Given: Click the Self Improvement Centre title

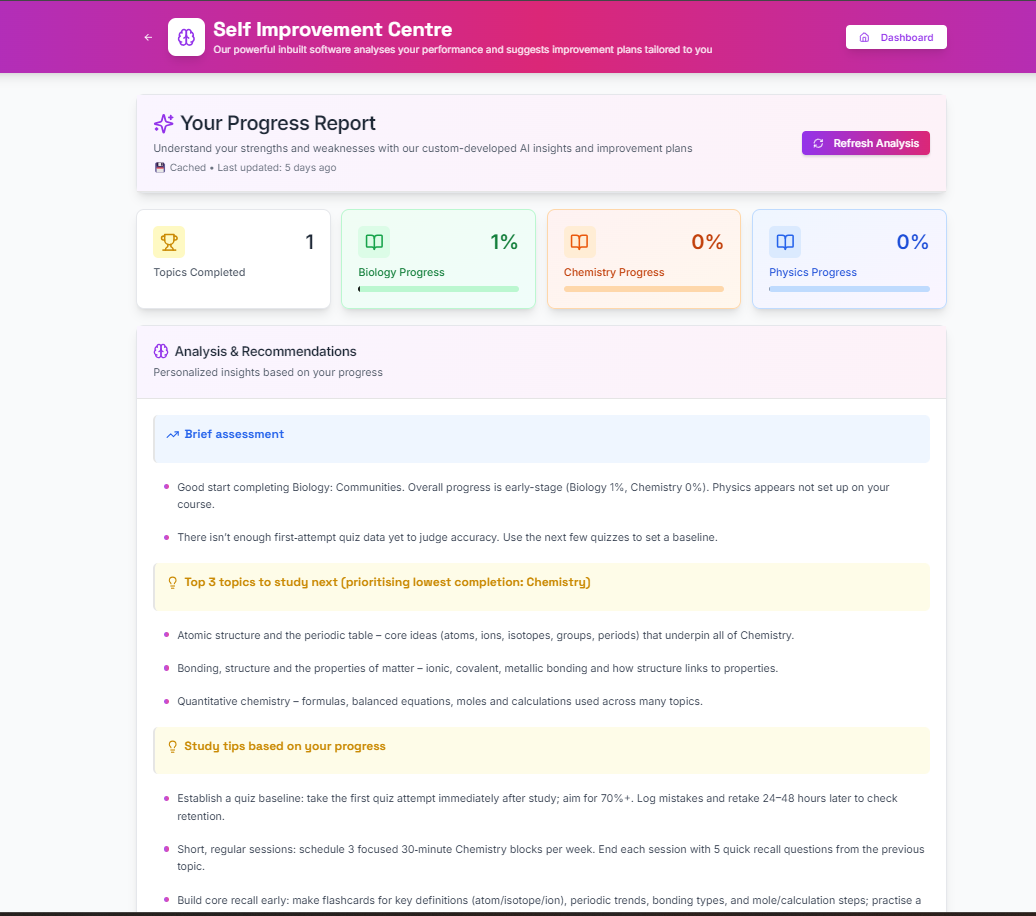Looking at the screenshot, I should [332, 30].
